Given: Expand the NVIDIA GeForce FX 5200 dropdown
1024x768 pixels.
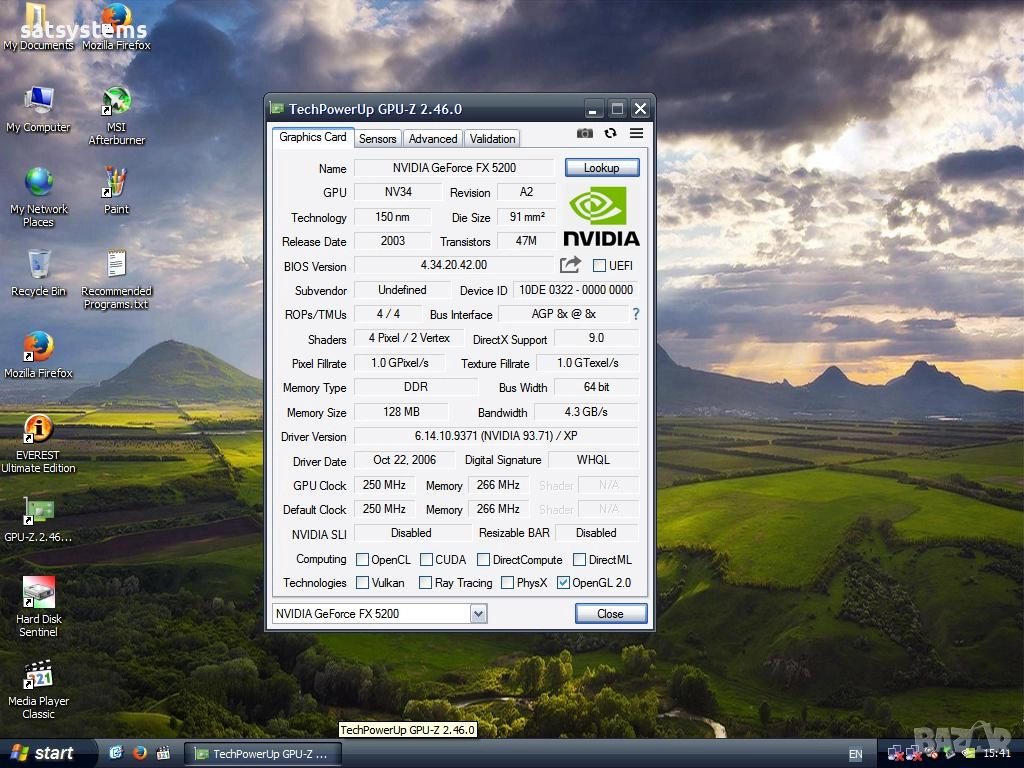Looking at the screenshot, I should (478, 614).
